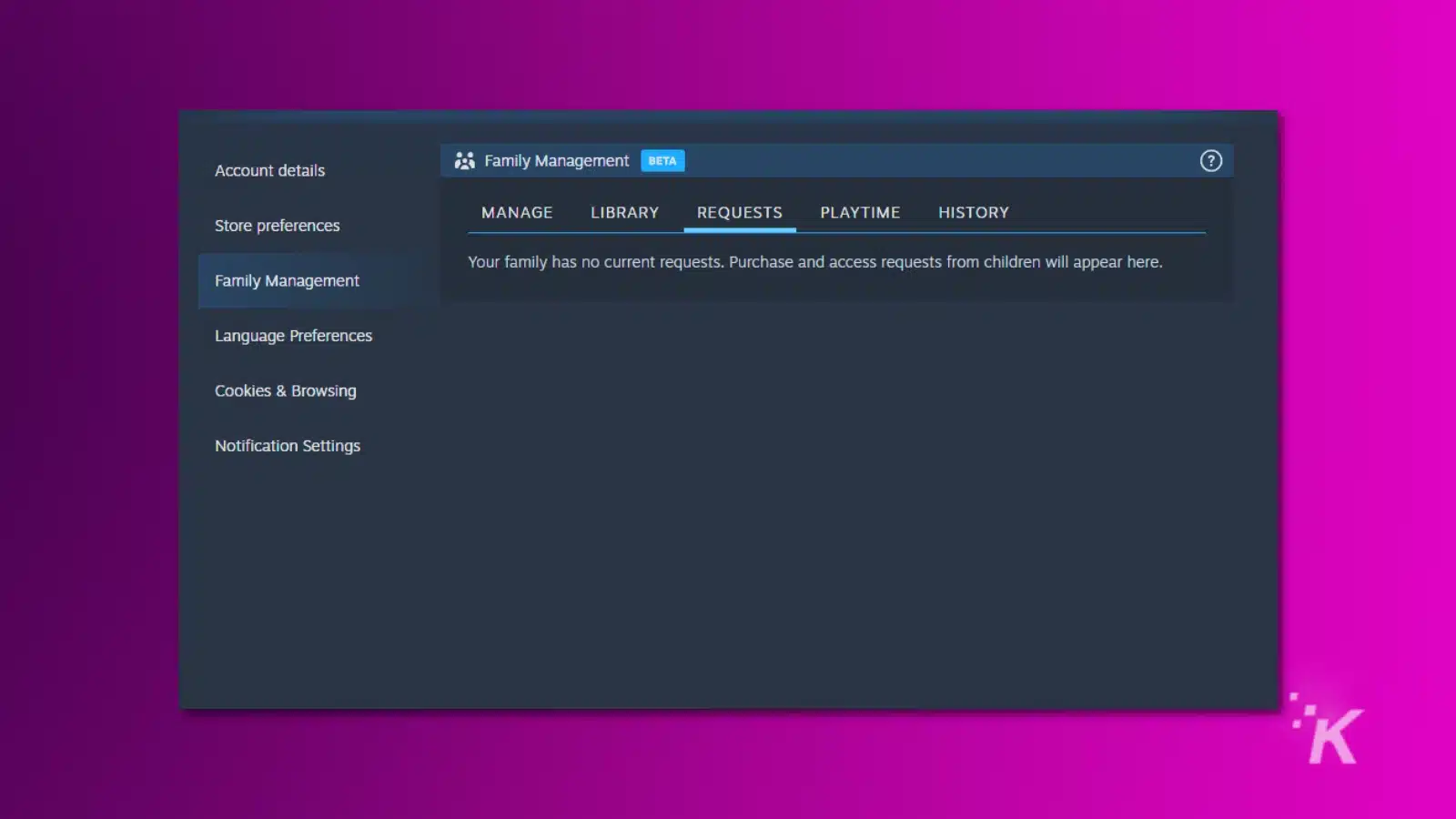Open Language Preferences
The image size is (1456, 819).
click(x=293, y=336)
